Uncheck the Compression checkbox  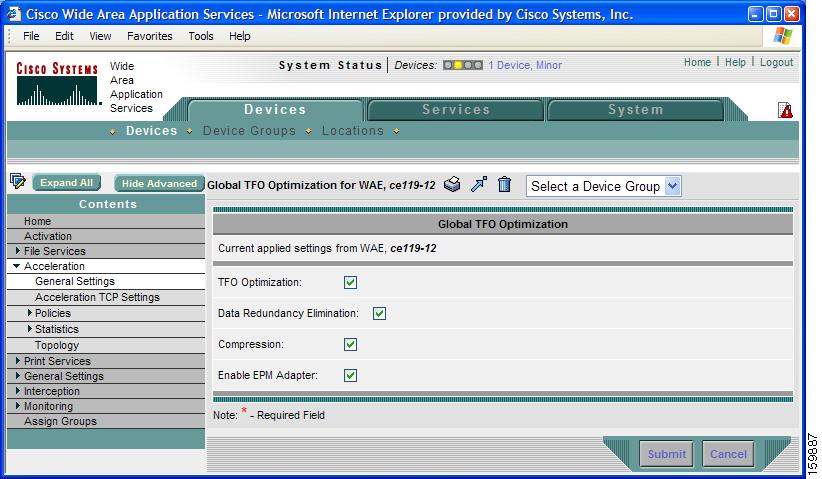(350, 344)
